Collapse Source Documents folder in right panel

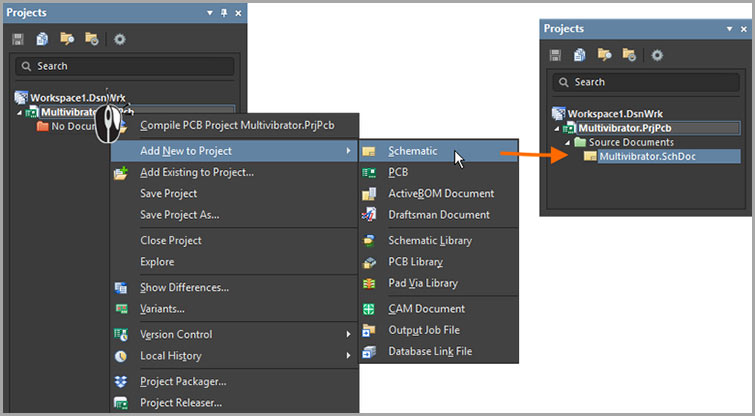point(567,143)
